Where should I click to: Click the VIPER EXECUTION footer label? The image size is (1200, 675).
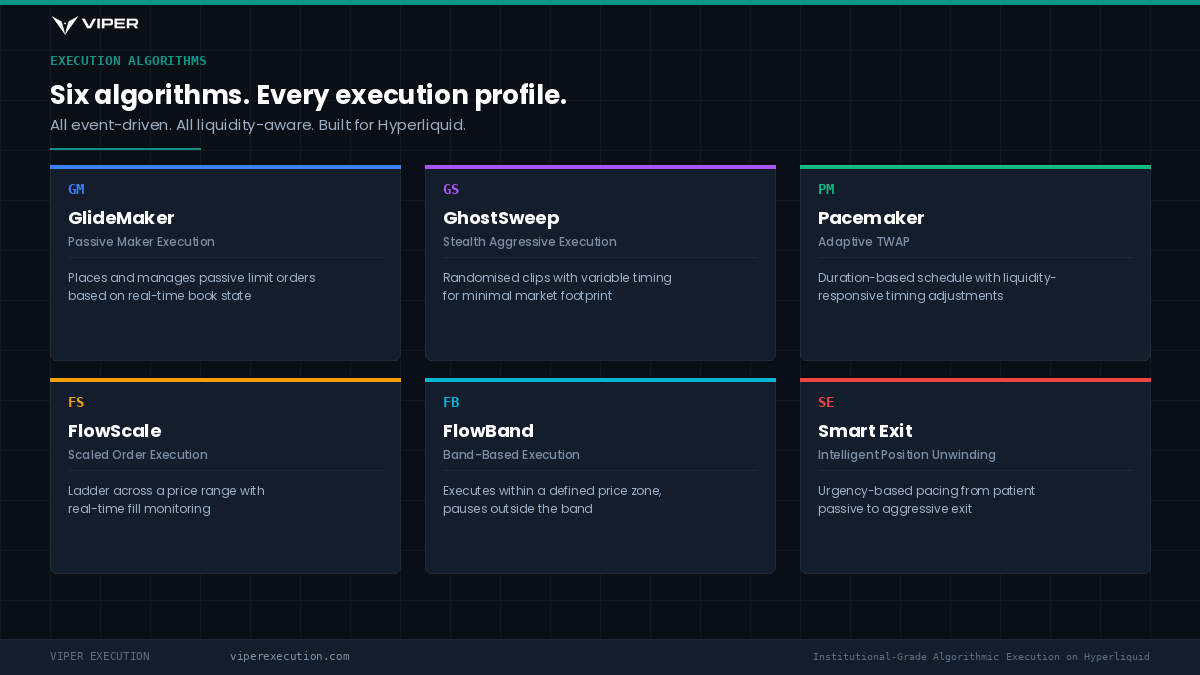click(x=100, y=657)
